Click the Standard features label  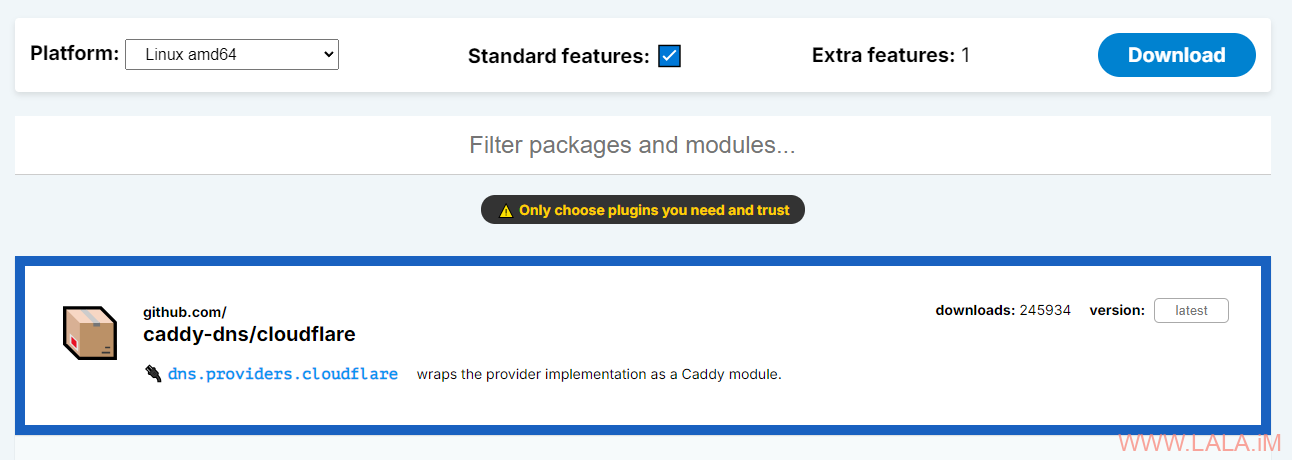pos(559,56)
